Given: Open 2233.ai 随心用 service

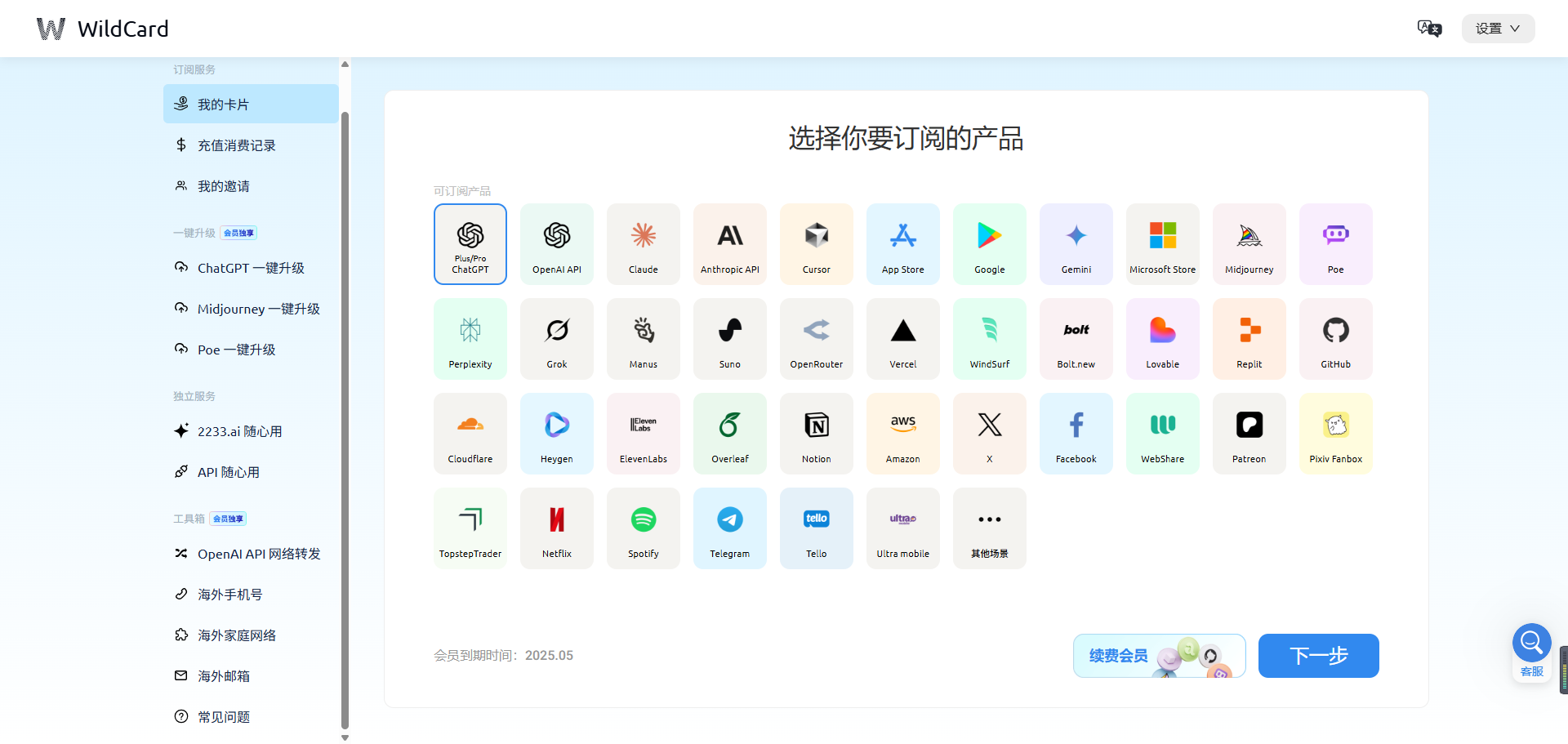Looking at the screenshot, I should (x=251, y=430).
